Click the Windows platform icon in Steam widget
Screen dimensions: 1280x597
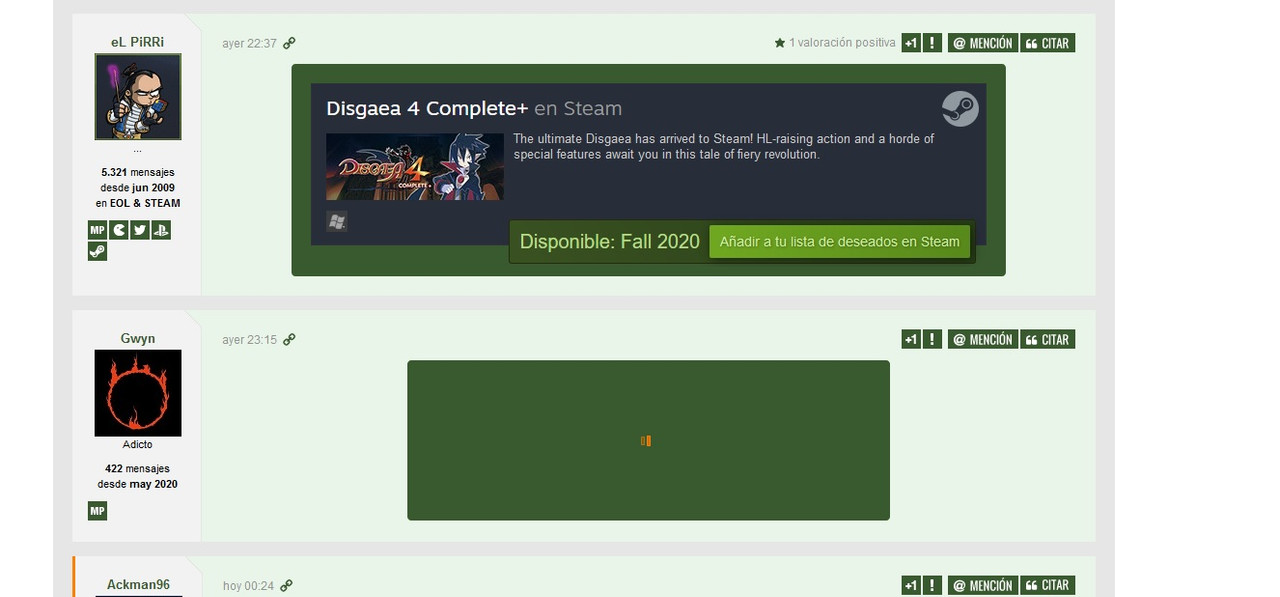point(337,222)
